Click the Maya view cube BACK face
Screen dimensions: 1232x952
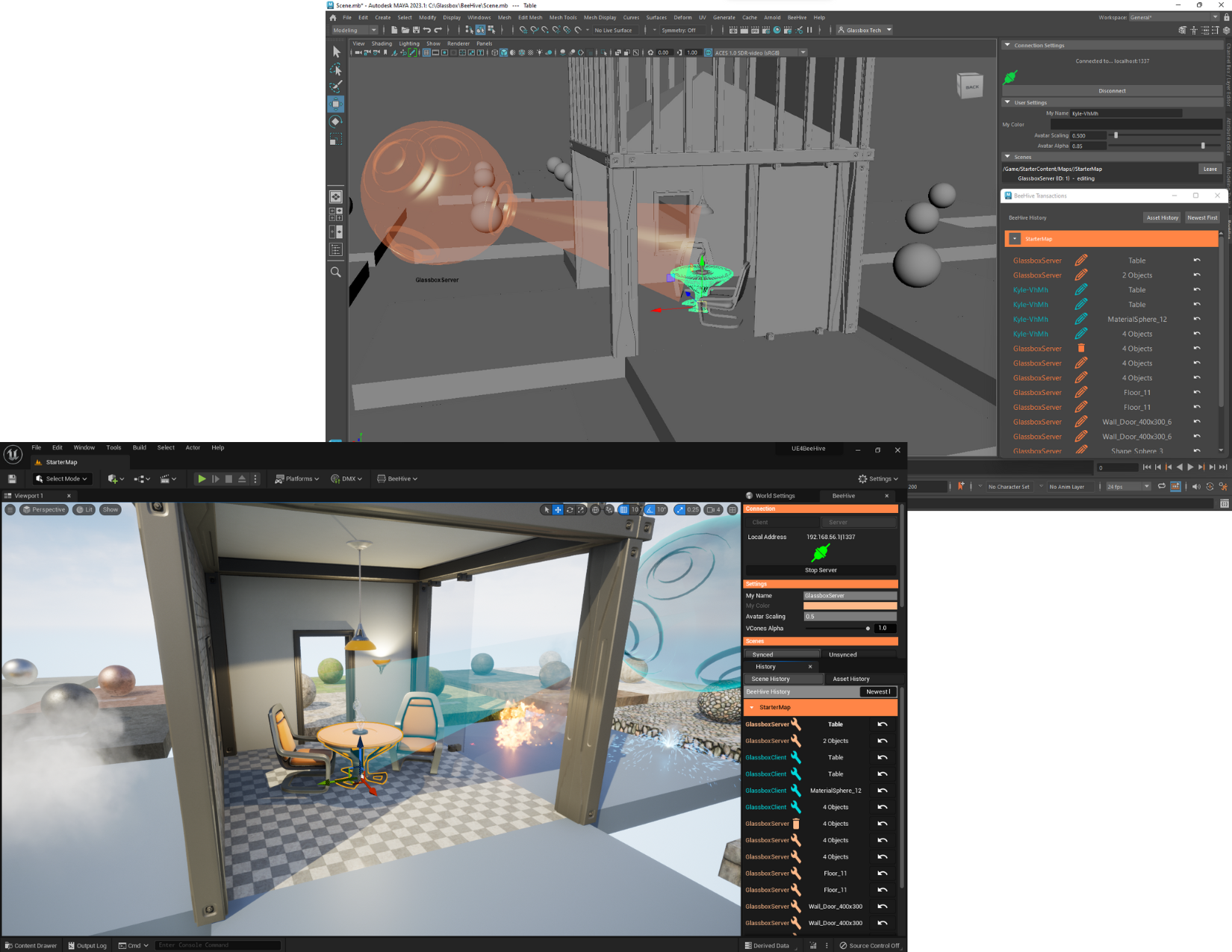(x=970, y=87)
